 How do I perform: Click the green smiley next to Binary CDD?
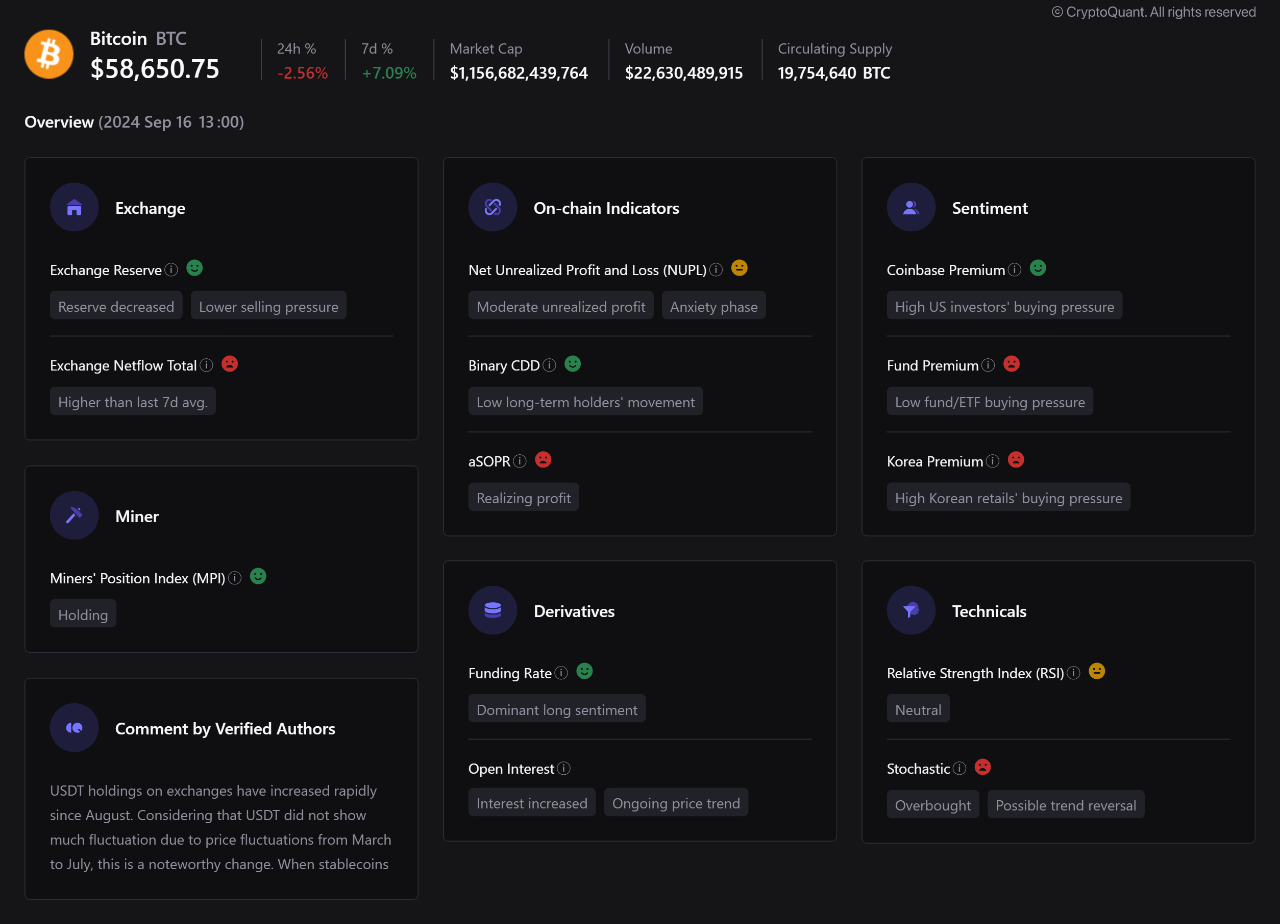(573, 364)
